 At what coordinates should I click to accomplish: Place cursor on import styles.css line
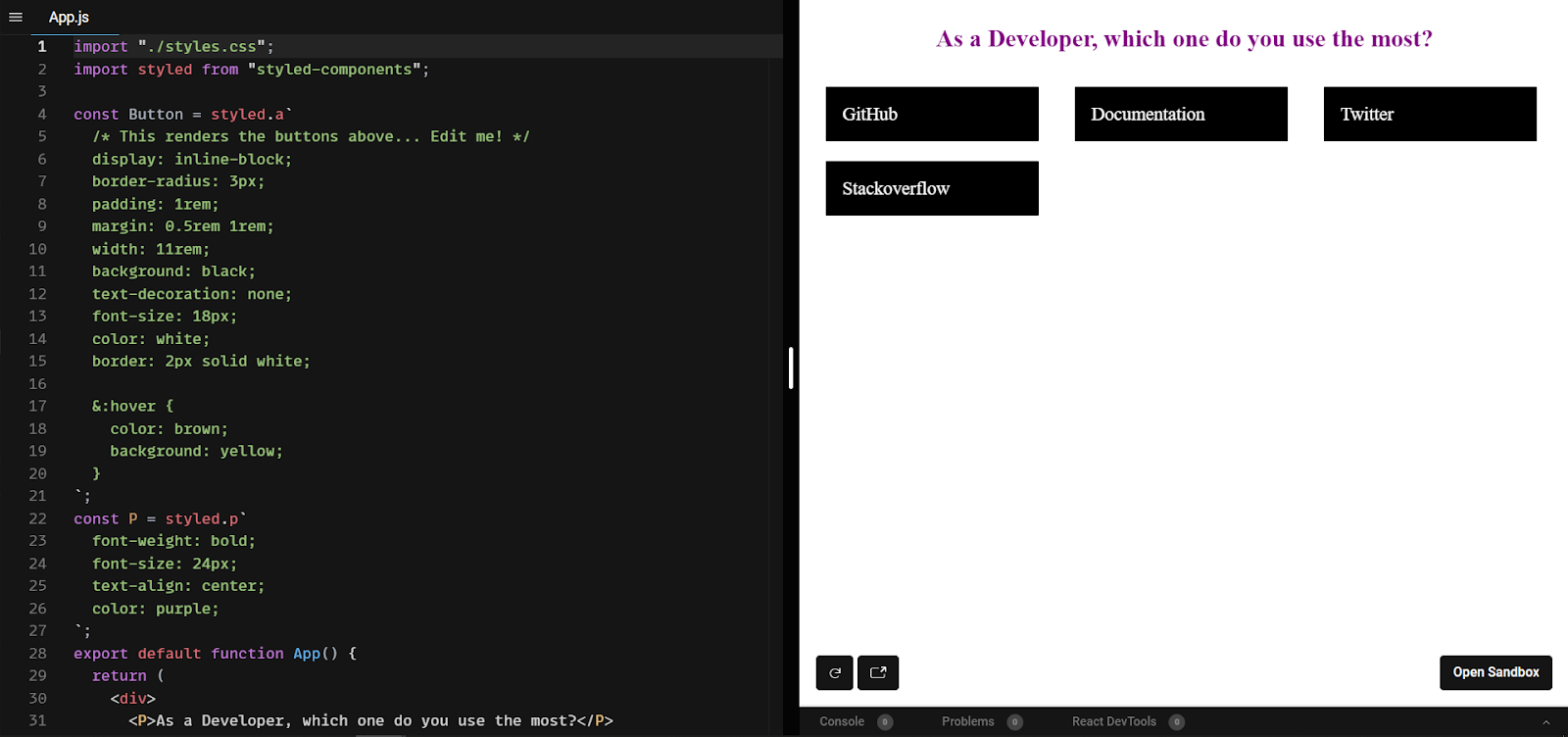[x=173, y=46]
